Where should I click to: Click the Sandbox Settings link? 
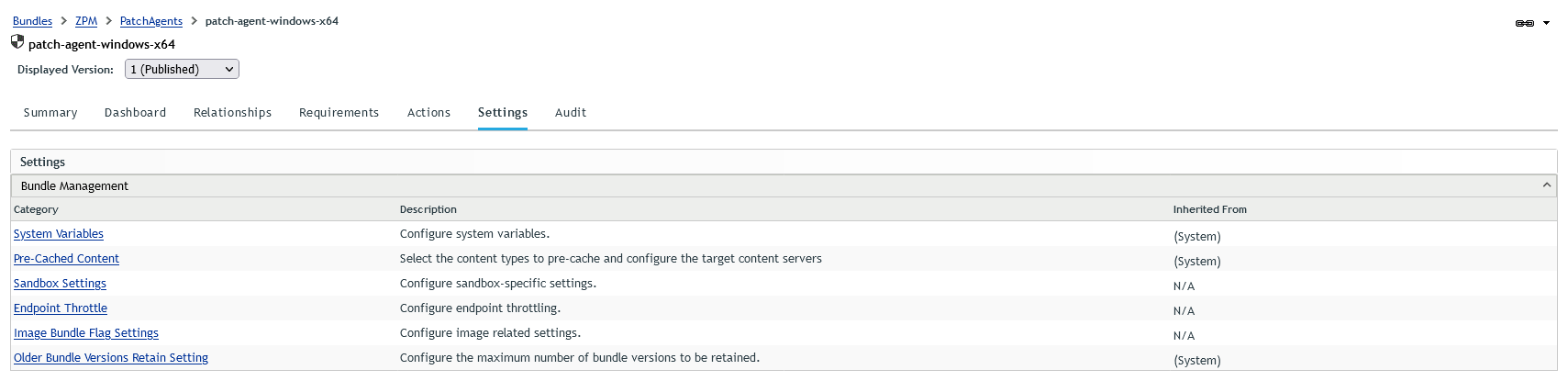60,284
